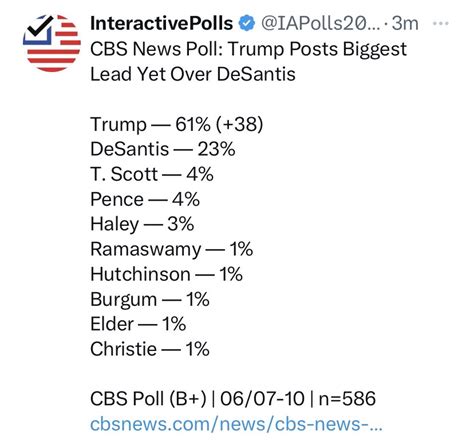The height and width of the screenshot is (443, 474).
Task: Click the InteractivePolls account name
Action: [x=162, y=23]
